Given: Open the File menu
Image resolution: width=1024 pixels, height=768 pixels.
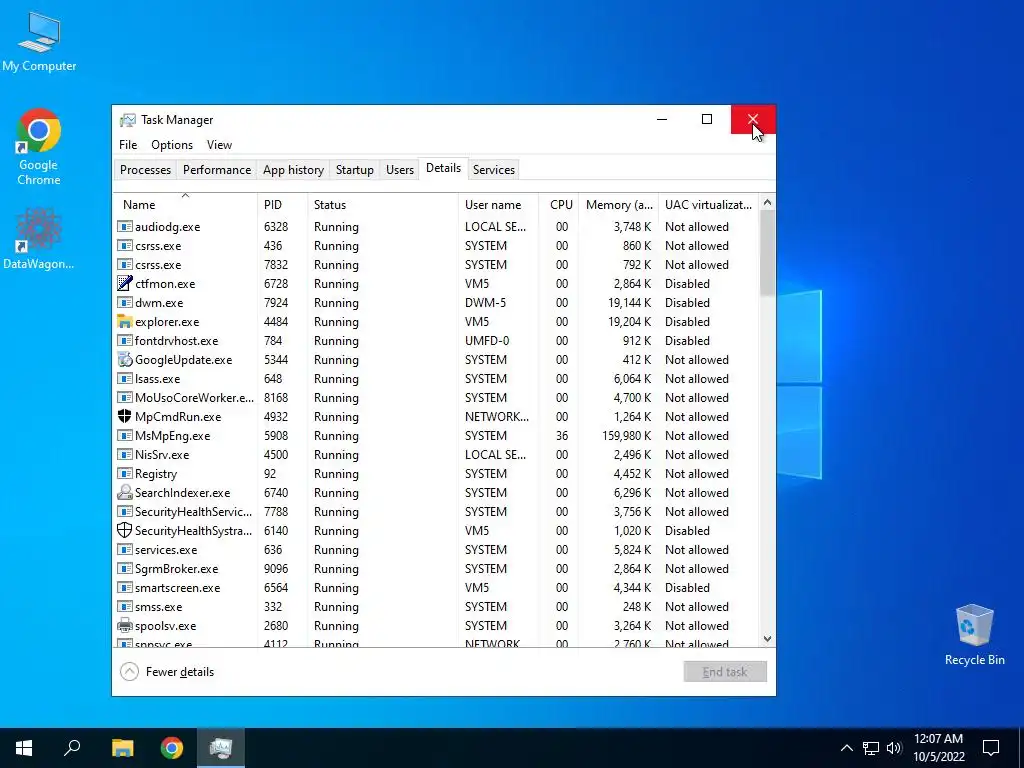Looking at the screenshot, I should pyautogui.click(x=128, y=145).
